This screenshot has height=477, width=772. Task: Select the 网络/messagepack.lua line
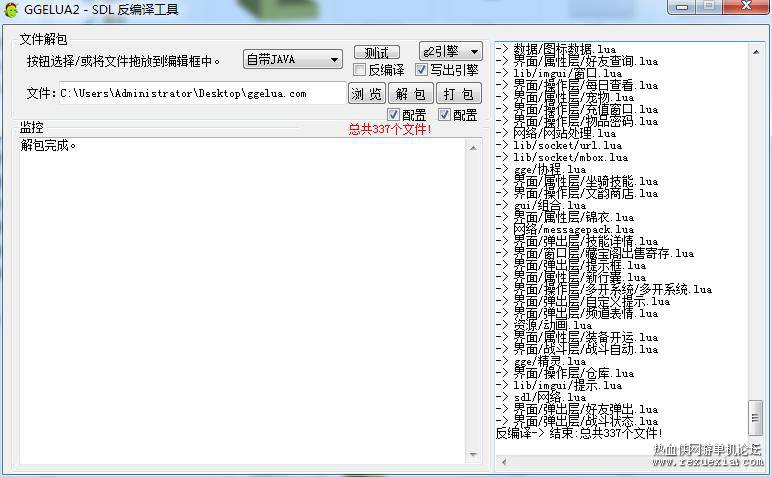(565, 229)
